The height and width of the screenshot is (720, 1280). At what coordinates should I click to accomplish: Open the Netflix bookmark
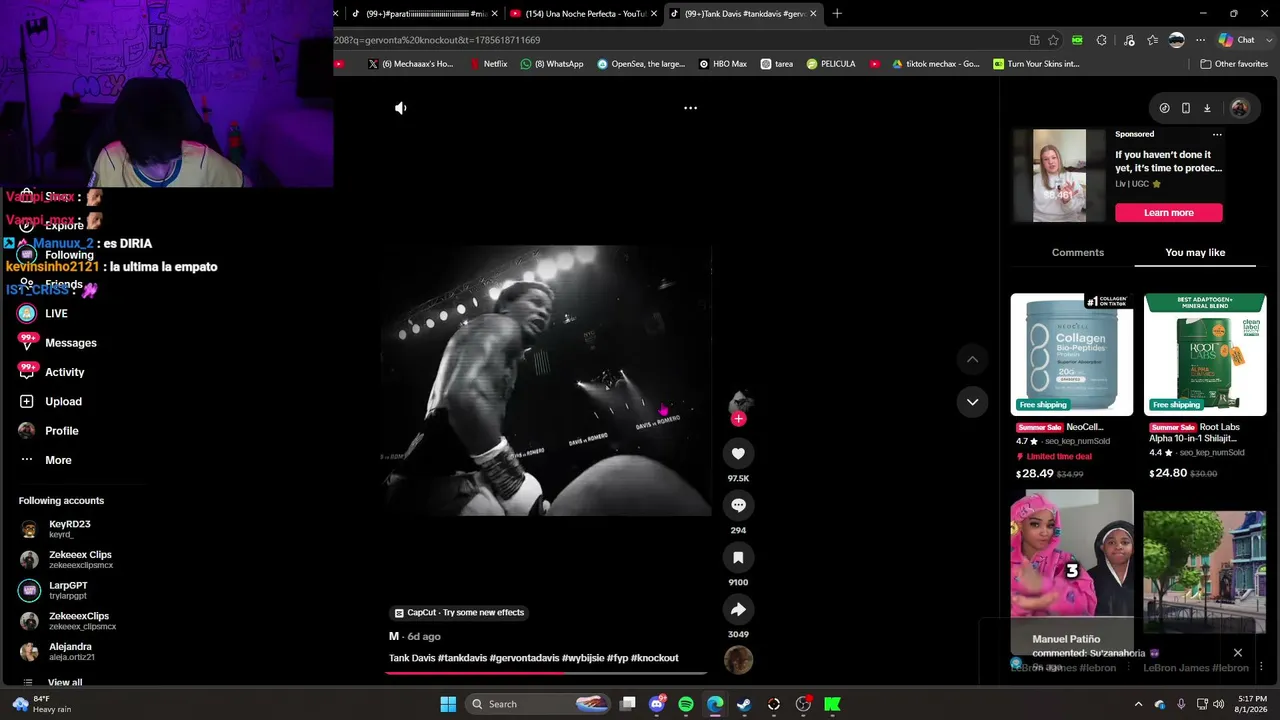[x=487, y=64]
